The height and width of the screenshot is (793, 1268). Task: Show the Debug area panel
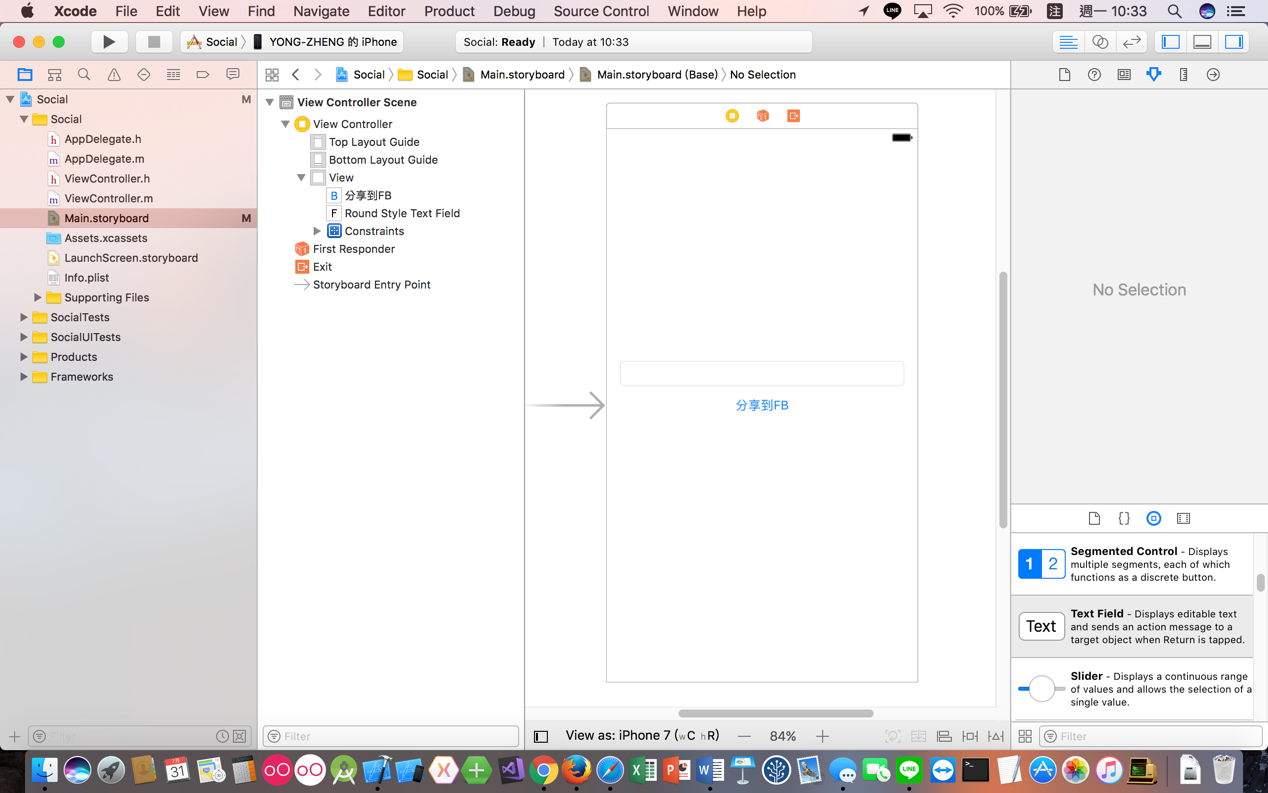[1204, 41]
